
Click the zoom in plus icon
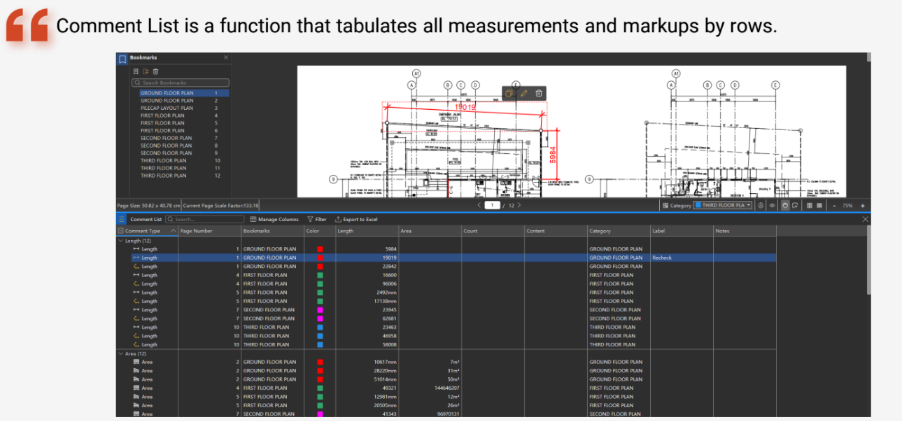[863, 205]
